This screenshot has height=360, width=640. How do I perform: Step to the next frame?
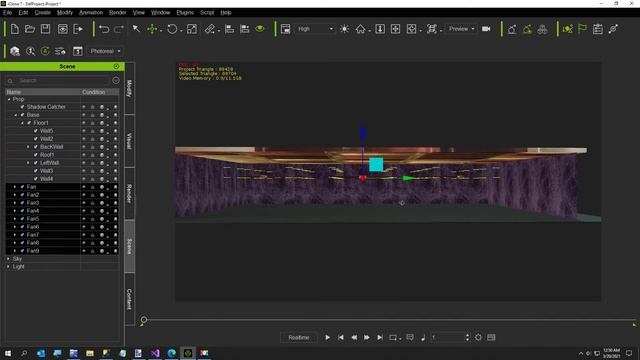pyautogui.click(x=367, y=338)
